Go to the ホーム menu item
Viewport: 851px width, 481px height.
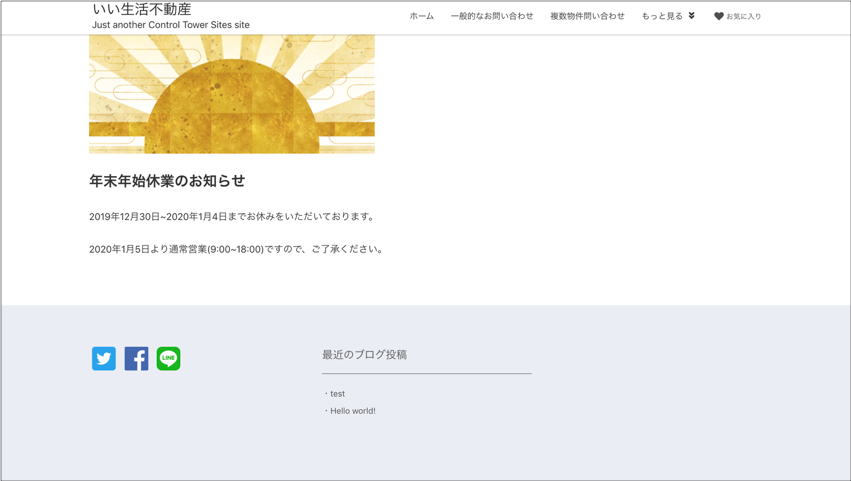click(421, 16)
